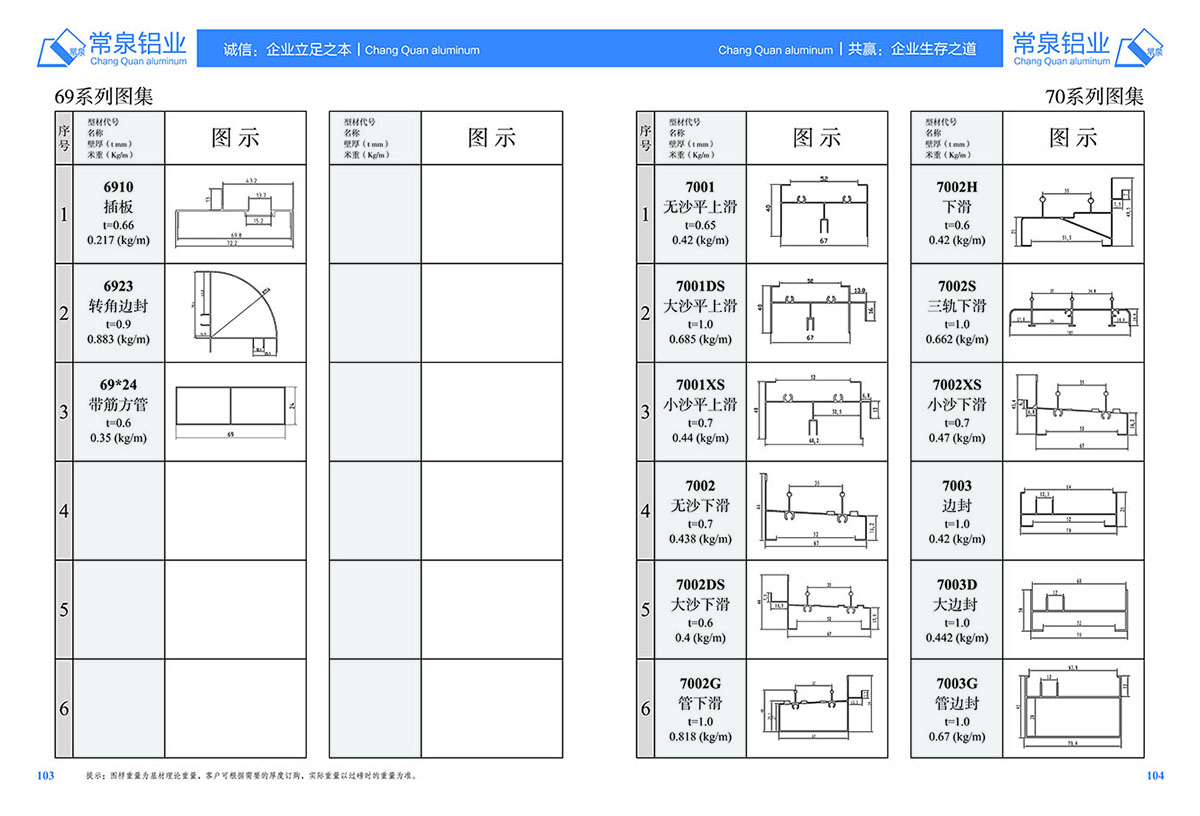Click the 7002G profile code
This screenshot has width=1200, height=816.
pyautogui.click(x=700, y=684)
